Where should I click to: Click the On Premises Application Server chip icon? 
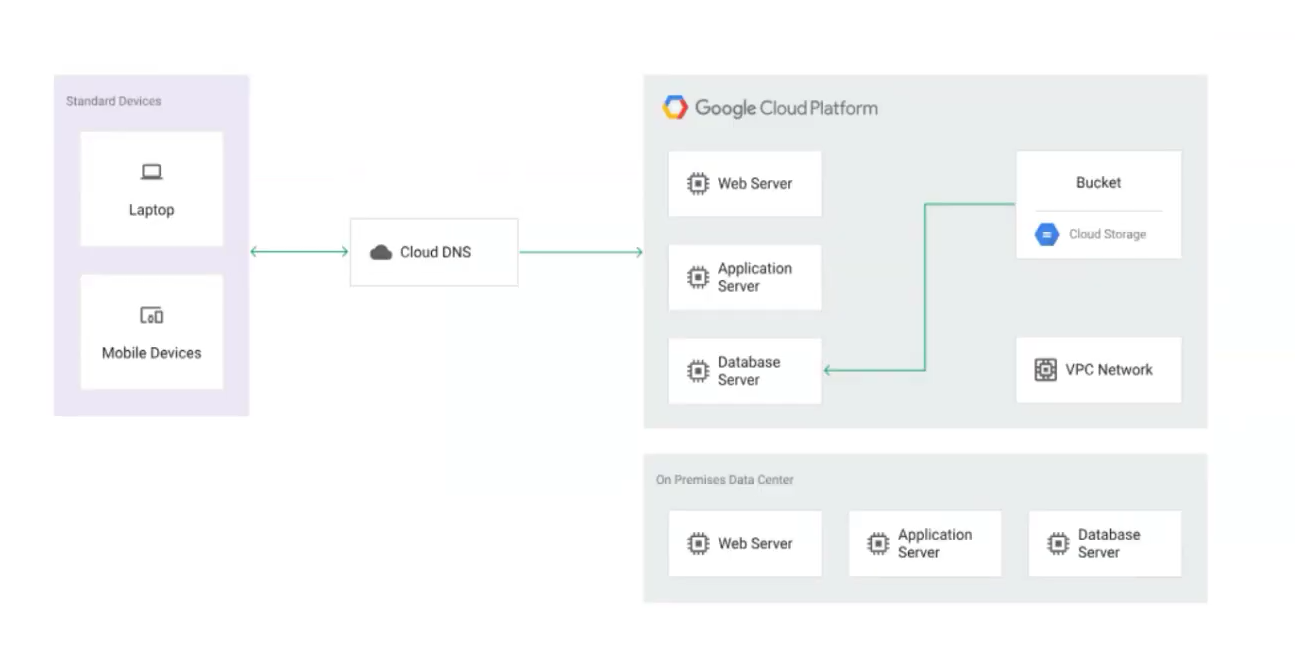(x=878, y=544)
